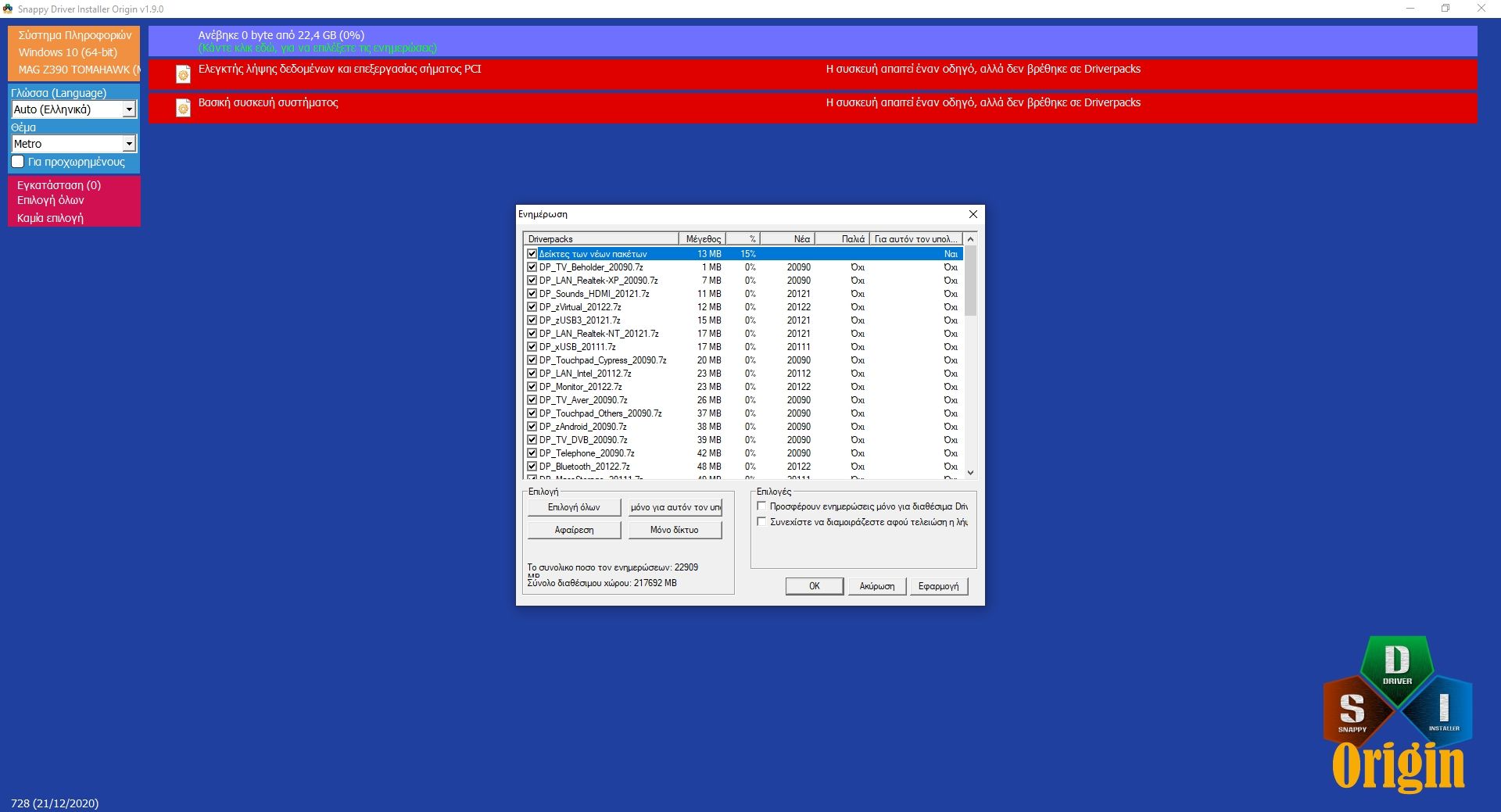Screen dimensions: 1501x812
Task: Select 'Καμία επιλογή' in left sidebar
Action: pos(50,218)
